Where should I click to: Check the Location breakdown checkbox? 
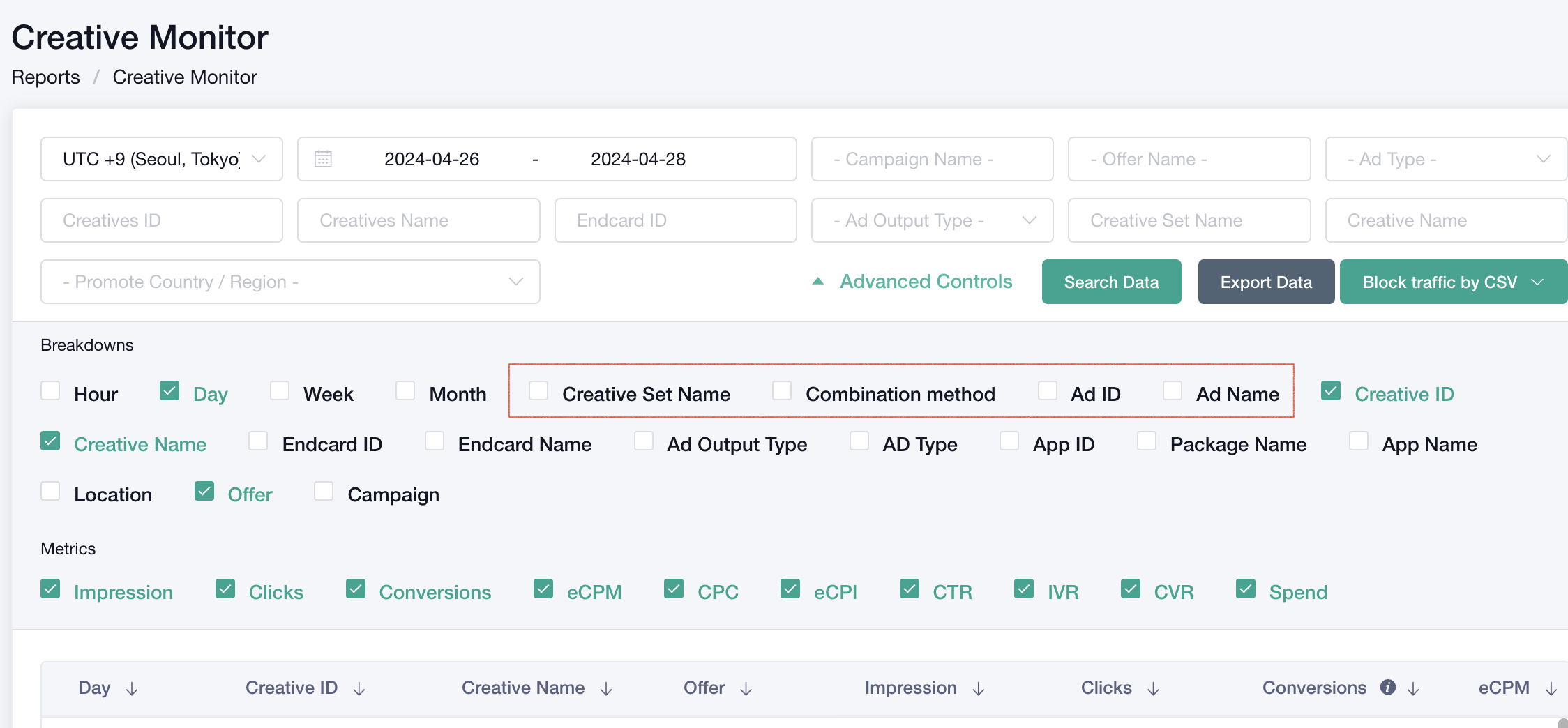pos(50,491)
